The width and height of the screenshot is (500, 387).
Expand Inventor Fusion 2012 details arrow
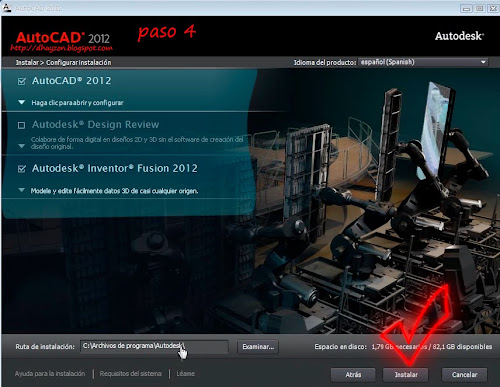pos(22,190)
